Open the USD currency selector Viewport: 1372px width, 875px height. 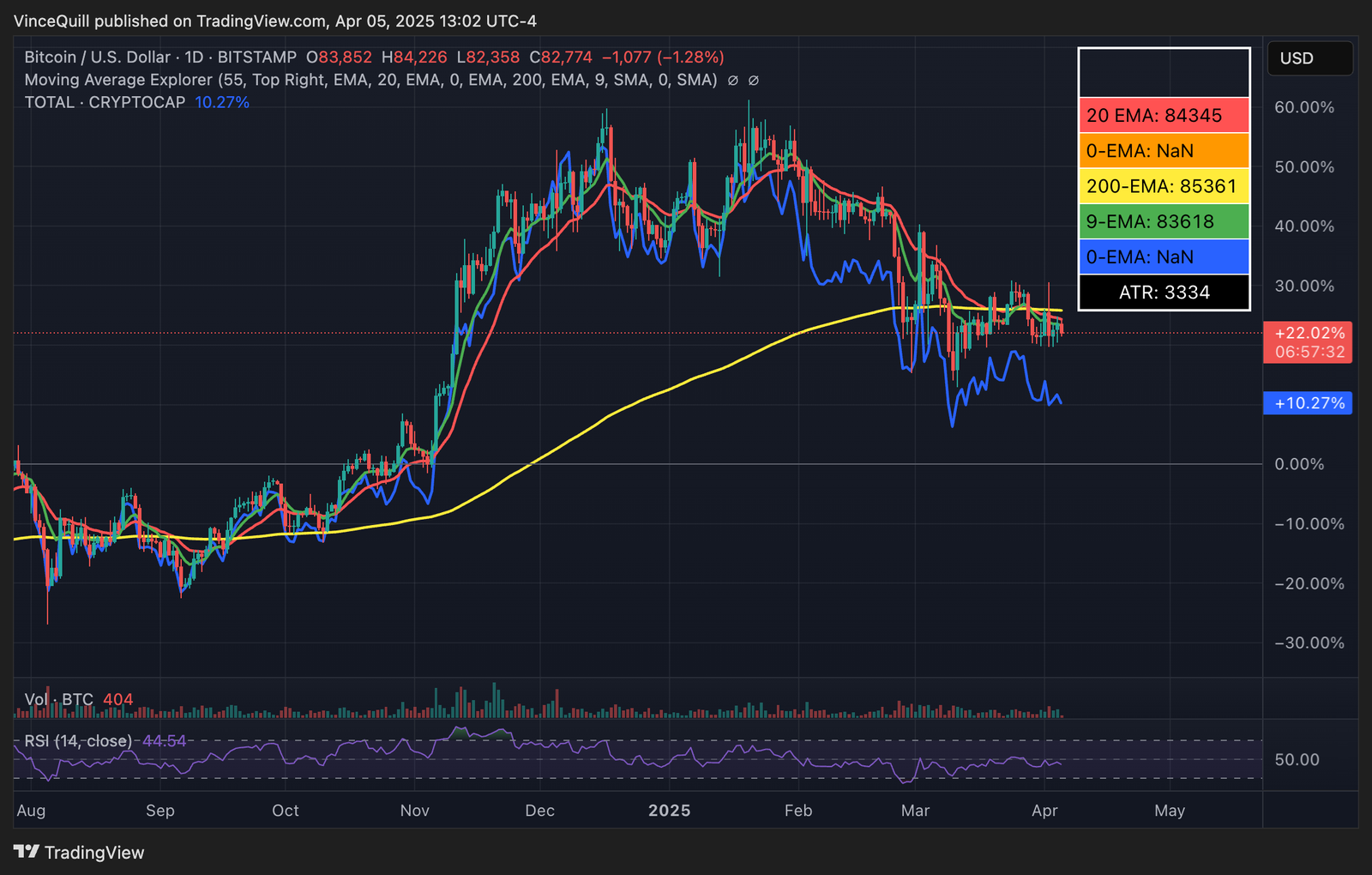1309,58
